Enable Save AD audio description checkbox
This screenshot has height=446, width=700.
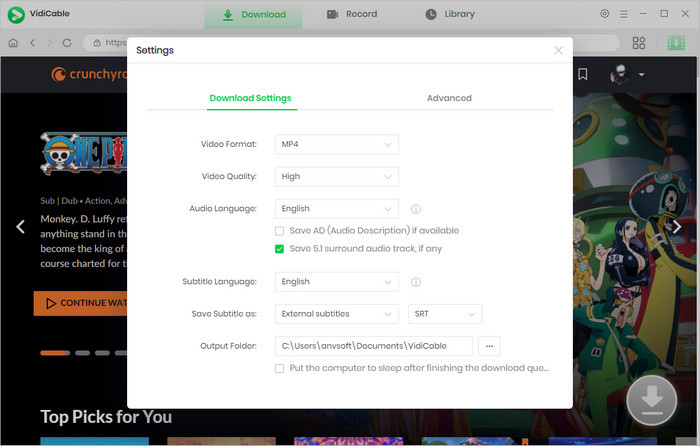(x=279, y=231)
